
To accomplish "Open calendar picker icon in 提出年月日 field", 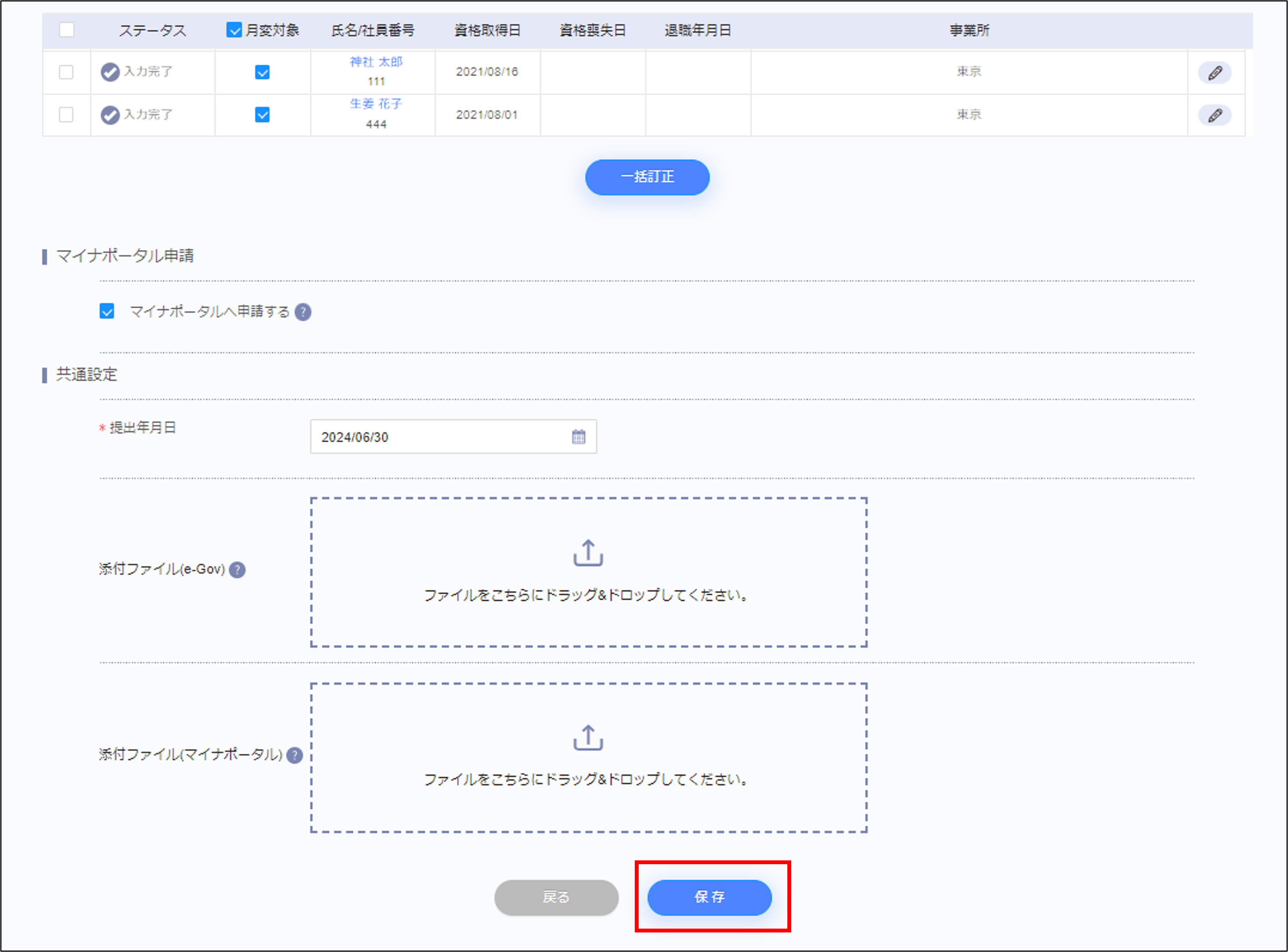I will pyautogui.click(x=578, y=437).
